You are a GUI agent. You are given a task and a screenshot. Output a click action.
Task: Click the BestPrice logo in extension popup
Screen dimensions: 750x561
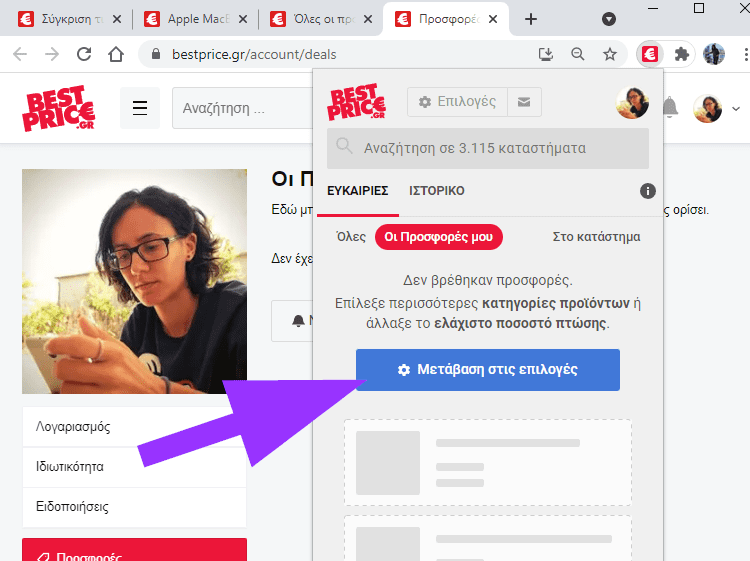pos(356,101)
